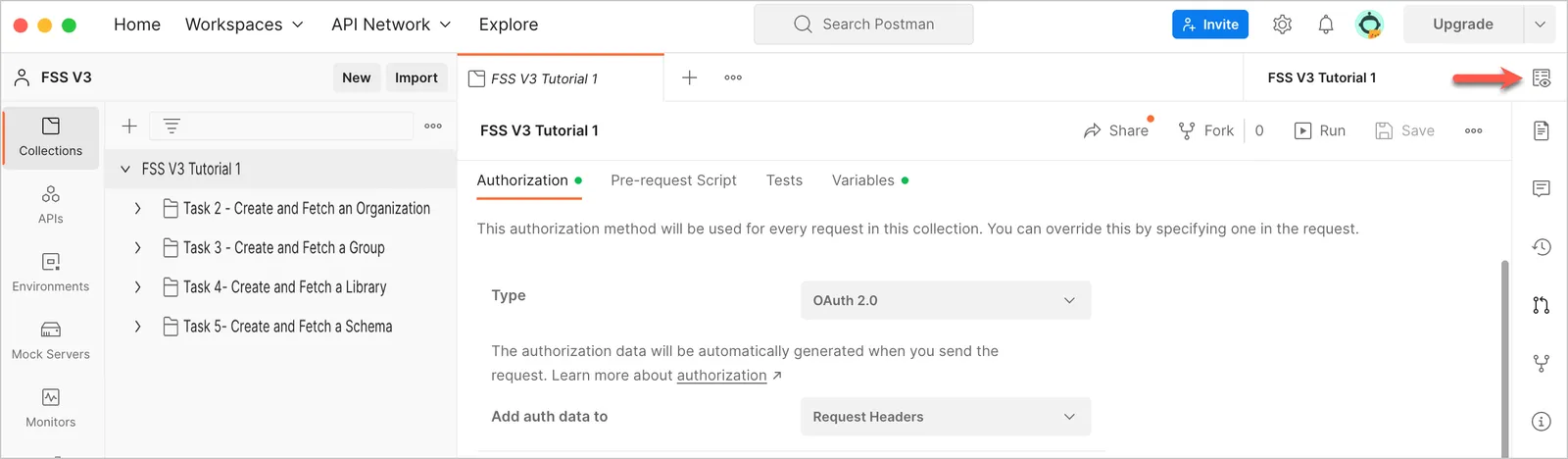Click the fork count 0
Viewport: 1568px width, 459px height.
click(x=1259, y=130)
